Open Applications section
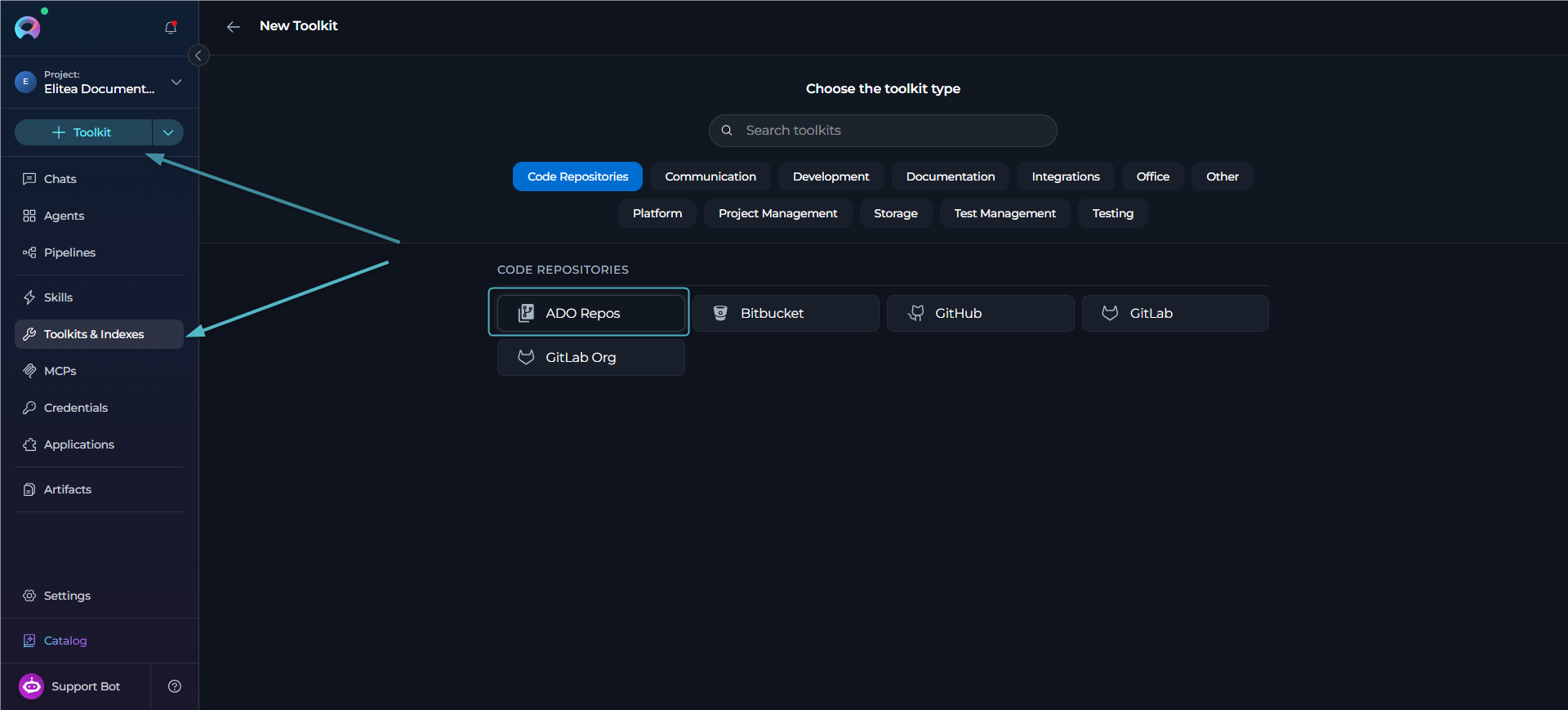Viewport: 1568px width, 710px height. pos(99,444)
